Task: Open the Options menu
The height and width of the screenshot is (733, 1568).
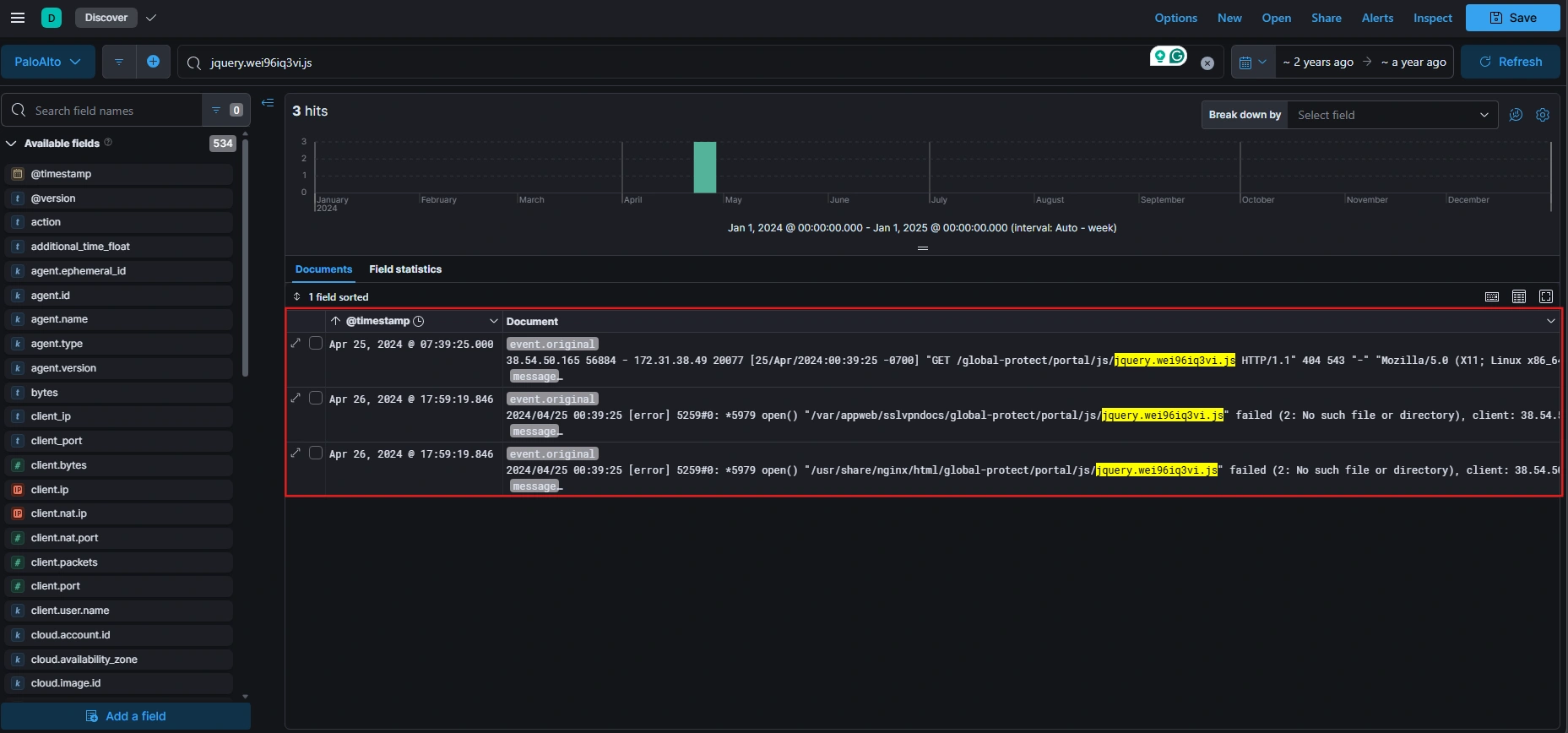Action: tap(1175, 18)
